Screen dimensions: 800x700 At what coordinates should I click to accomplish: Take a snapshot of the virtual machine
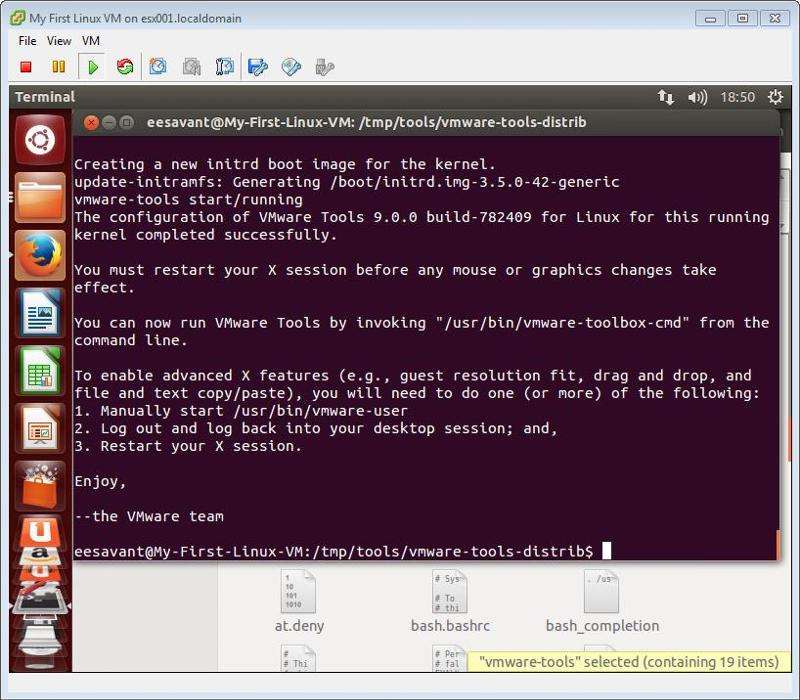tap(158, 67)
